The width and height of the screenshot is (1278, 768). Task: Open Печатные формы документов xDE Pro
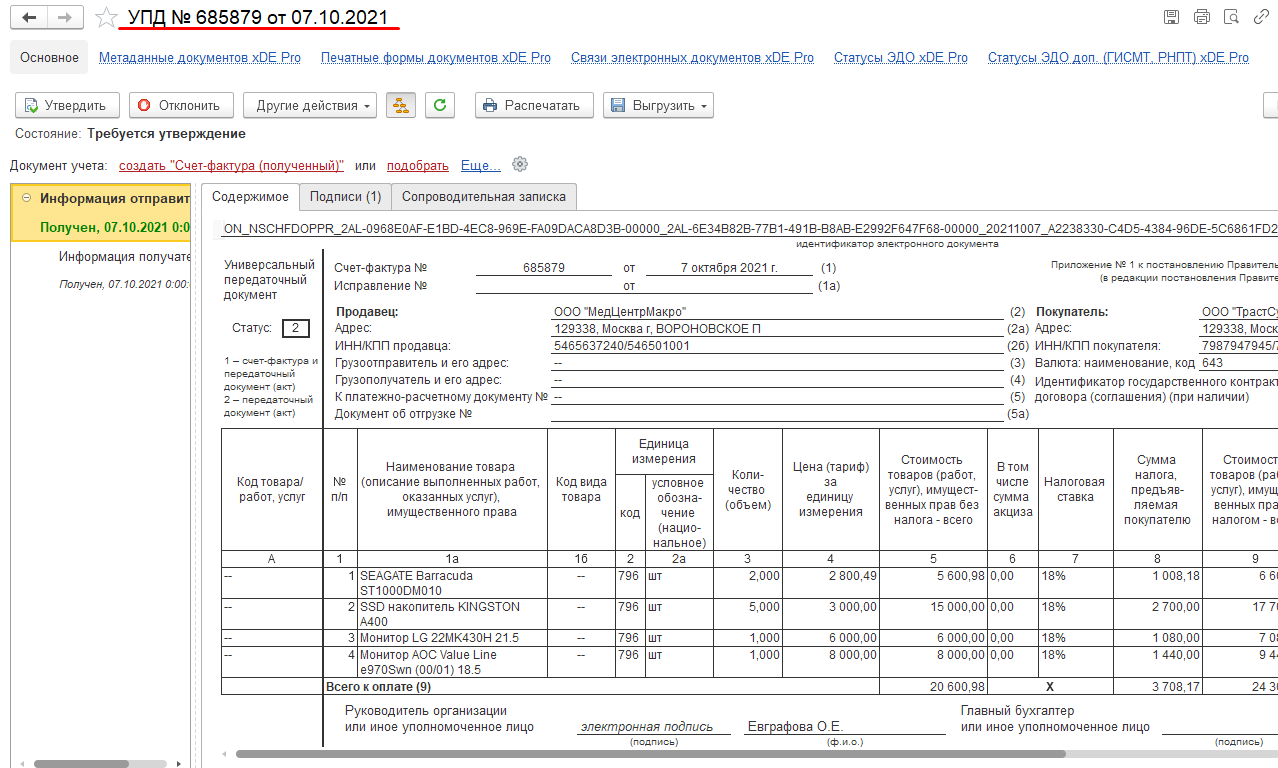click(x=436, y=58)
